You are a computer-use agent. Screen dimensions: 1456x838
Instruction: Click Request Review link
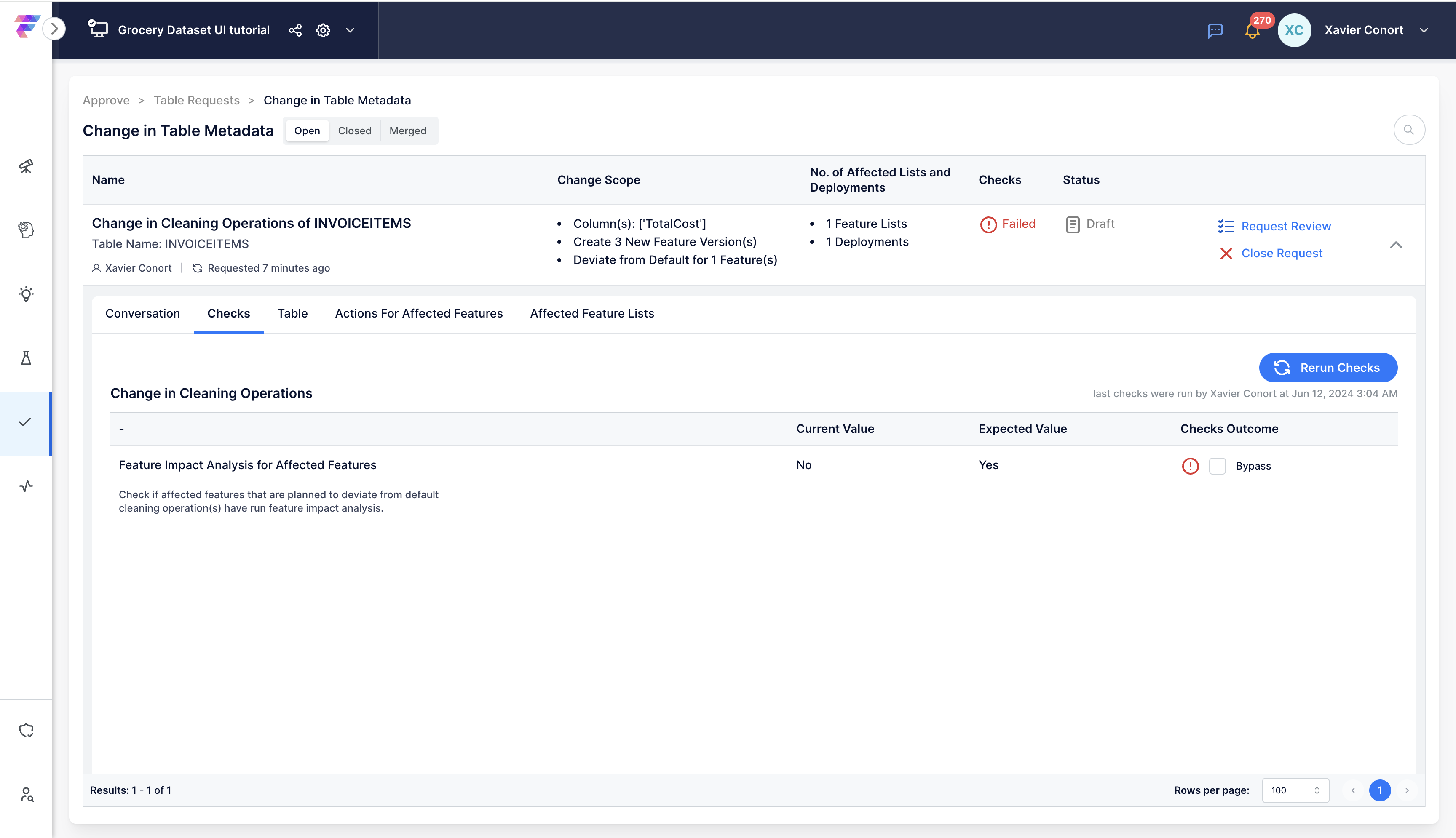coord(1286,226)
